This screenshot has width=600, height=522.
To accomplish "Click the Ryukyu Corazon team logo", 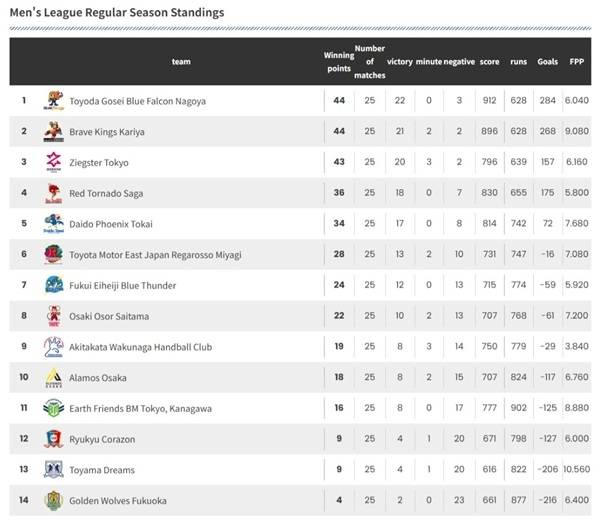I will click(54, 439).
